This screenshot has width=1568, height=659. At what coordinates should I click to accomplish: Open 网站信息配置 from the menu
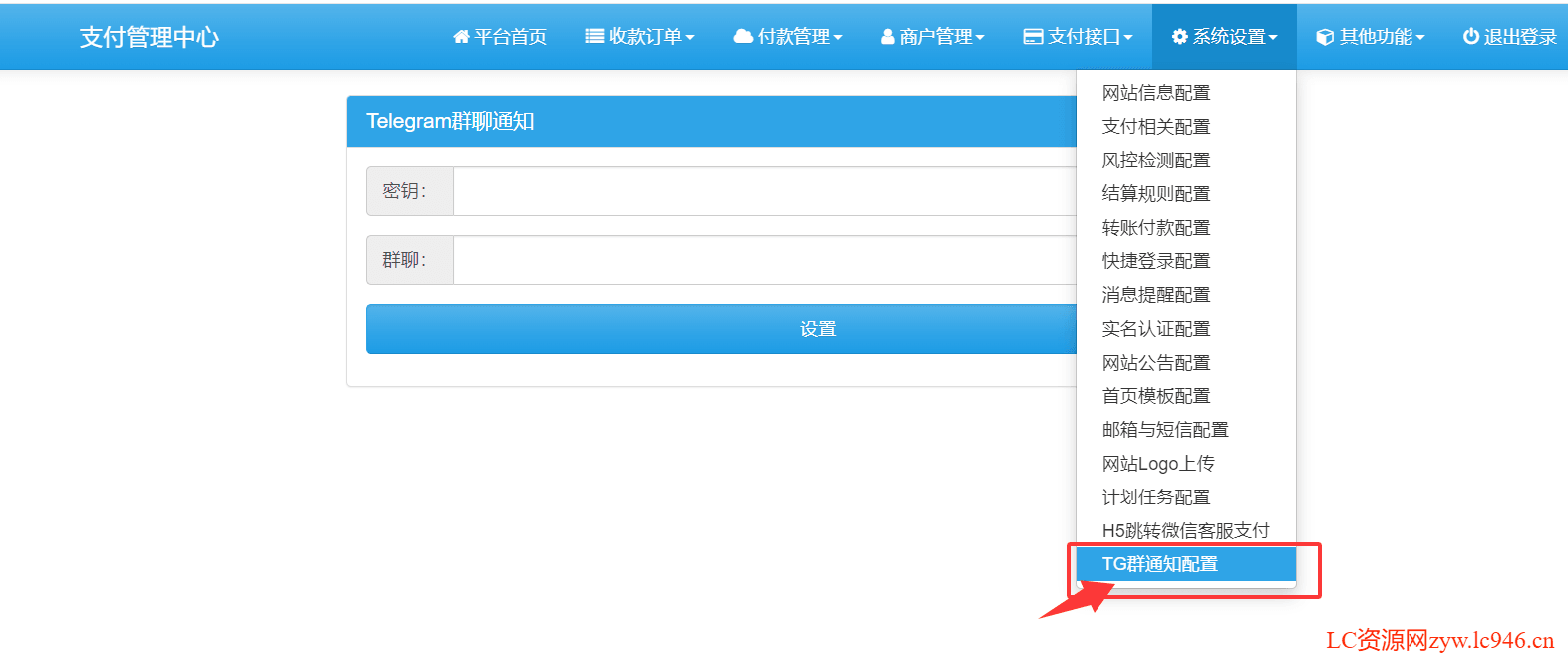pos(1156,93)
